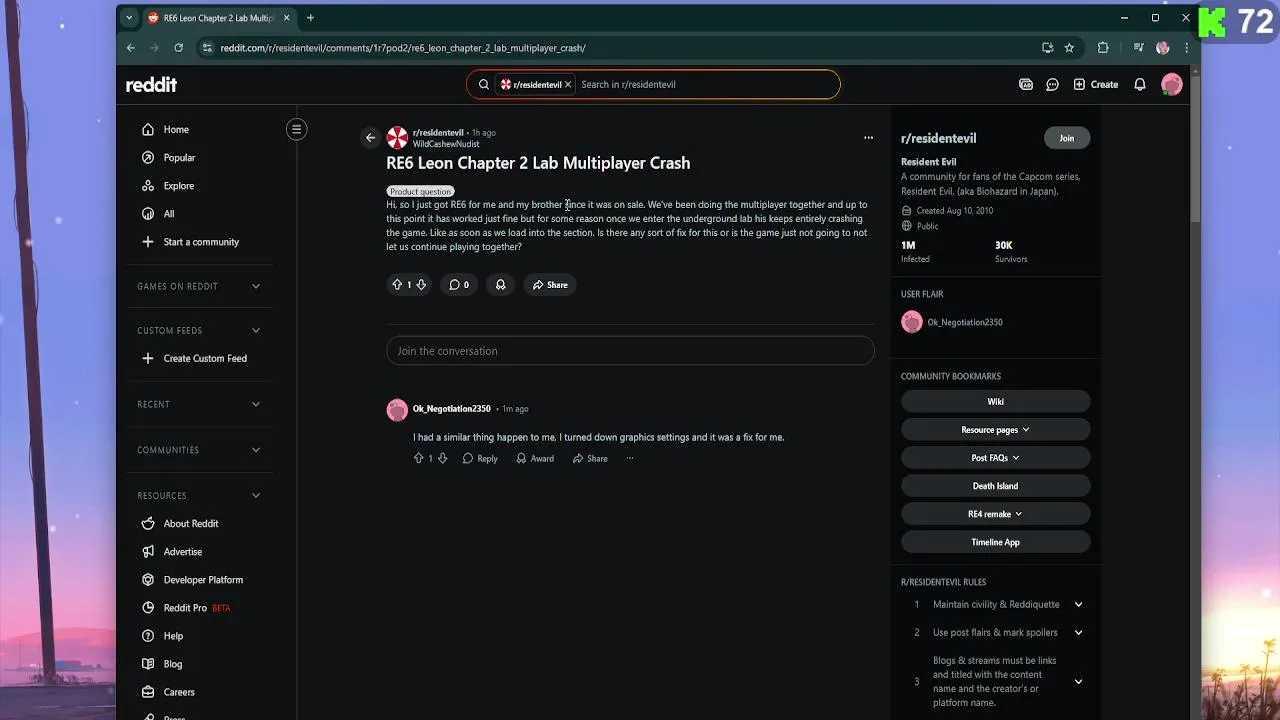Reply to the comment
Screen dimensions: 1280x720
(x=480, y=458)
